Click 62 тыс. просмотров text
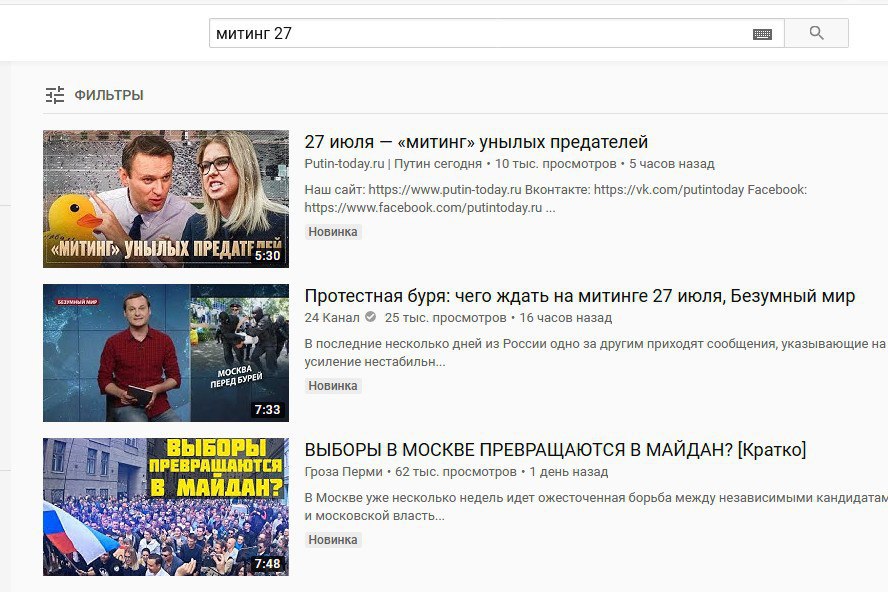Viewport: 888px width, 592px height. 456,472
